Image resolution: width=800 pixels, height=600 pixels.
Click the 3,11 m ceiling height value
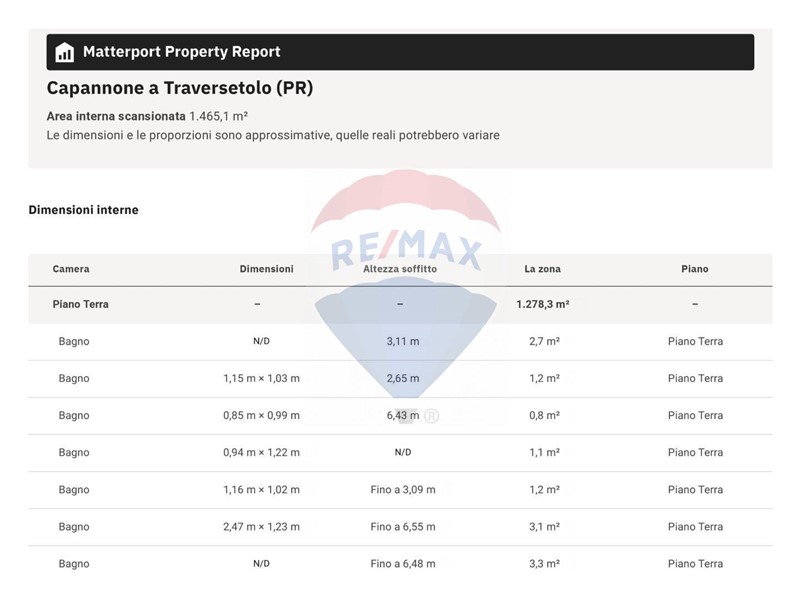(x=402, y=342)
